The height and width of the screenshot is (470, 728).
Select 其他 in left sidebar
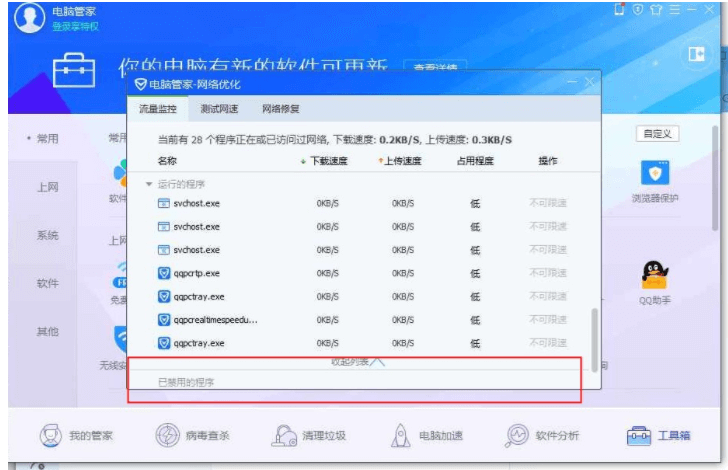47,332
